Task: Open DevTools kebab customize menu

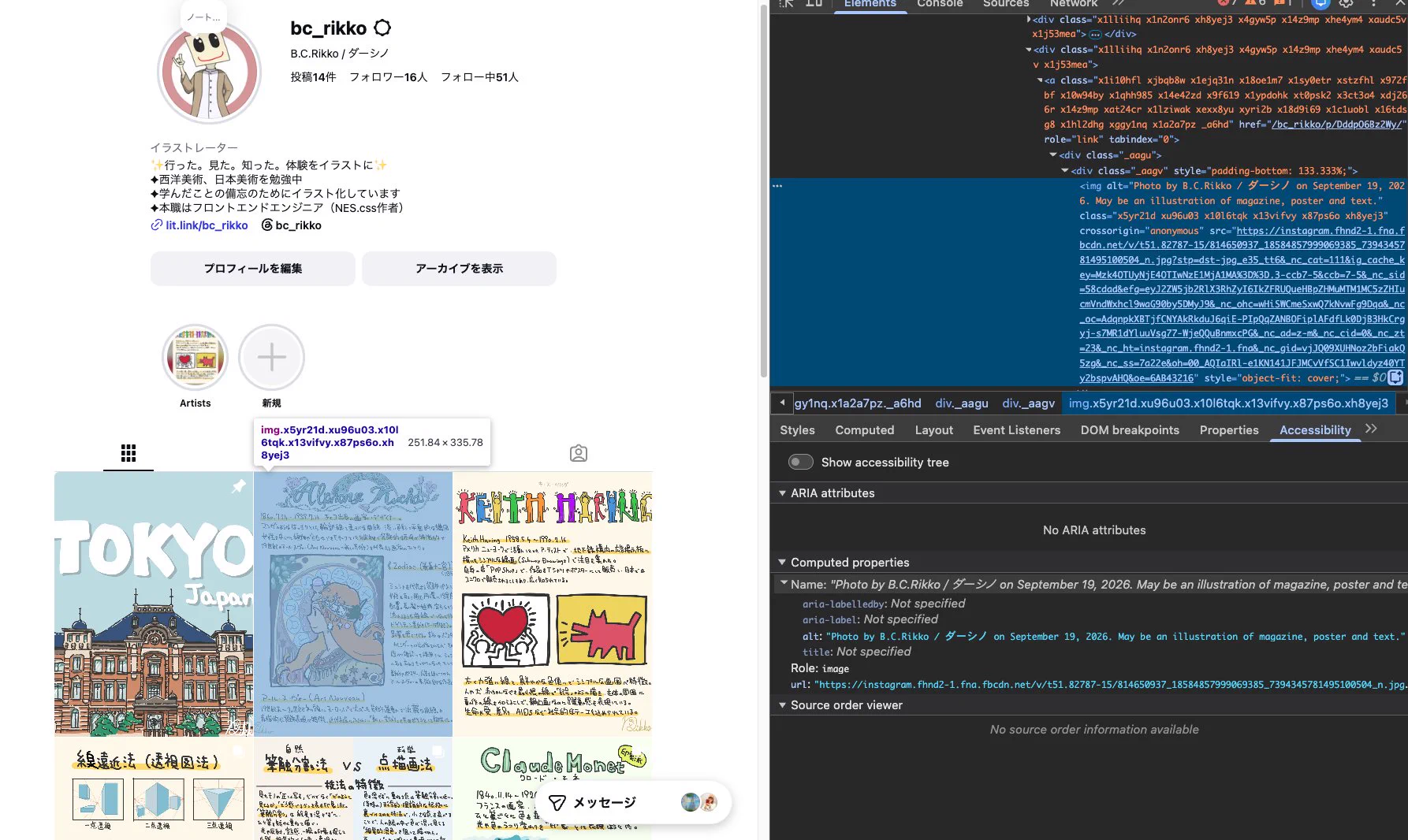Action: click(1373, 3)
